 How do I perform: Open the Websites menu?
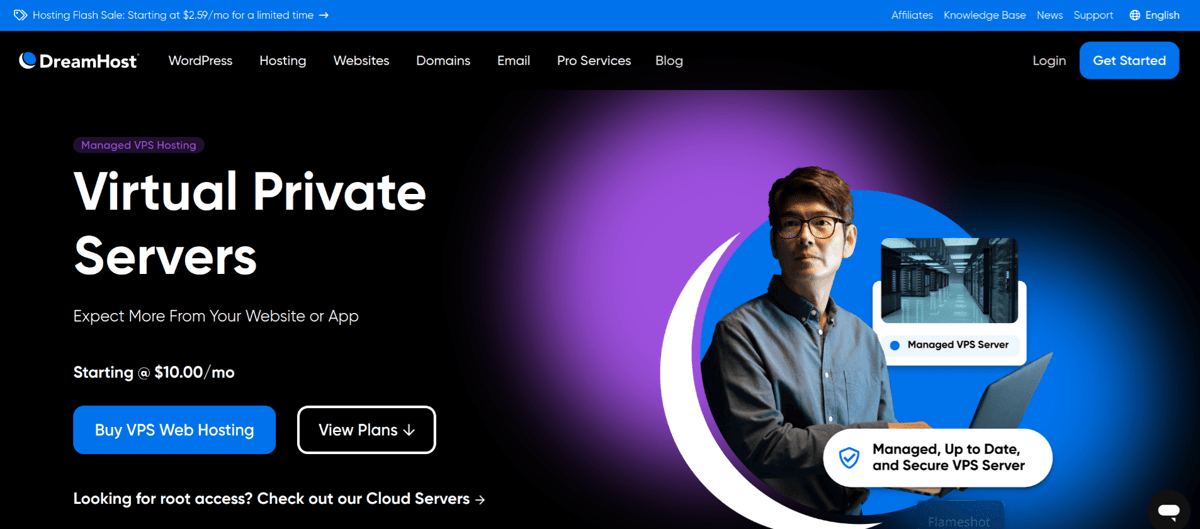pos(361,61)
